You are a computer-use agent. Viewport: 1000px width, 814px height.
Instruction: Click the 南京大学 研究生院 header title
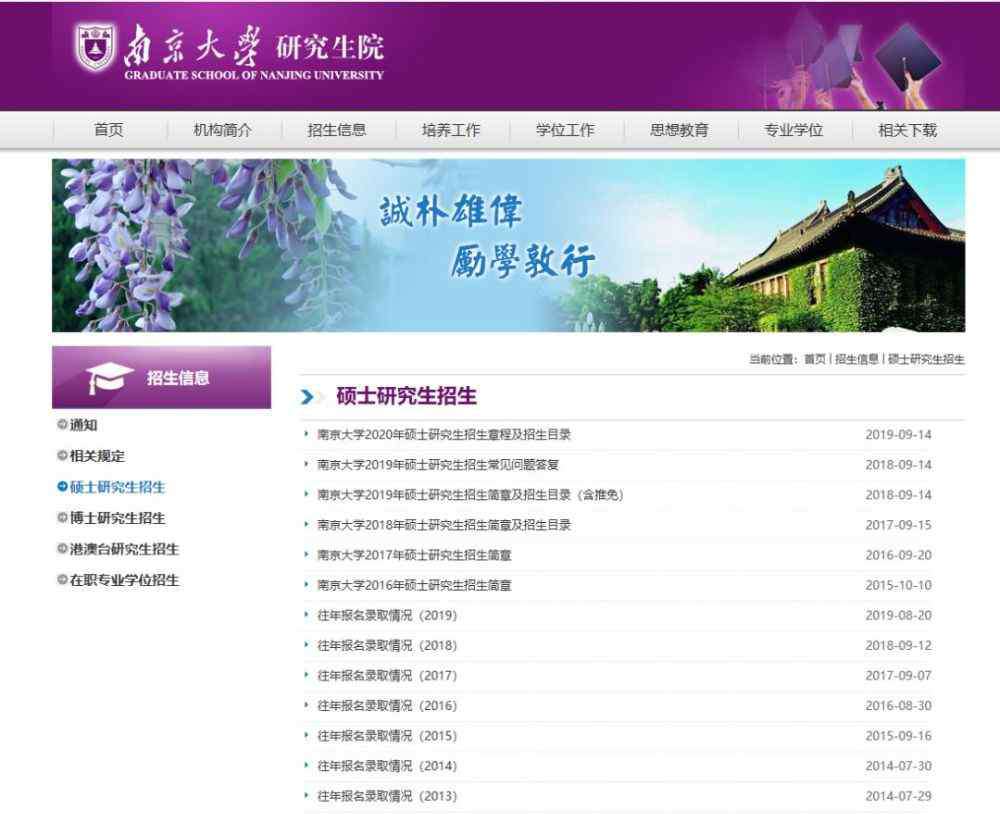point(254,46)
